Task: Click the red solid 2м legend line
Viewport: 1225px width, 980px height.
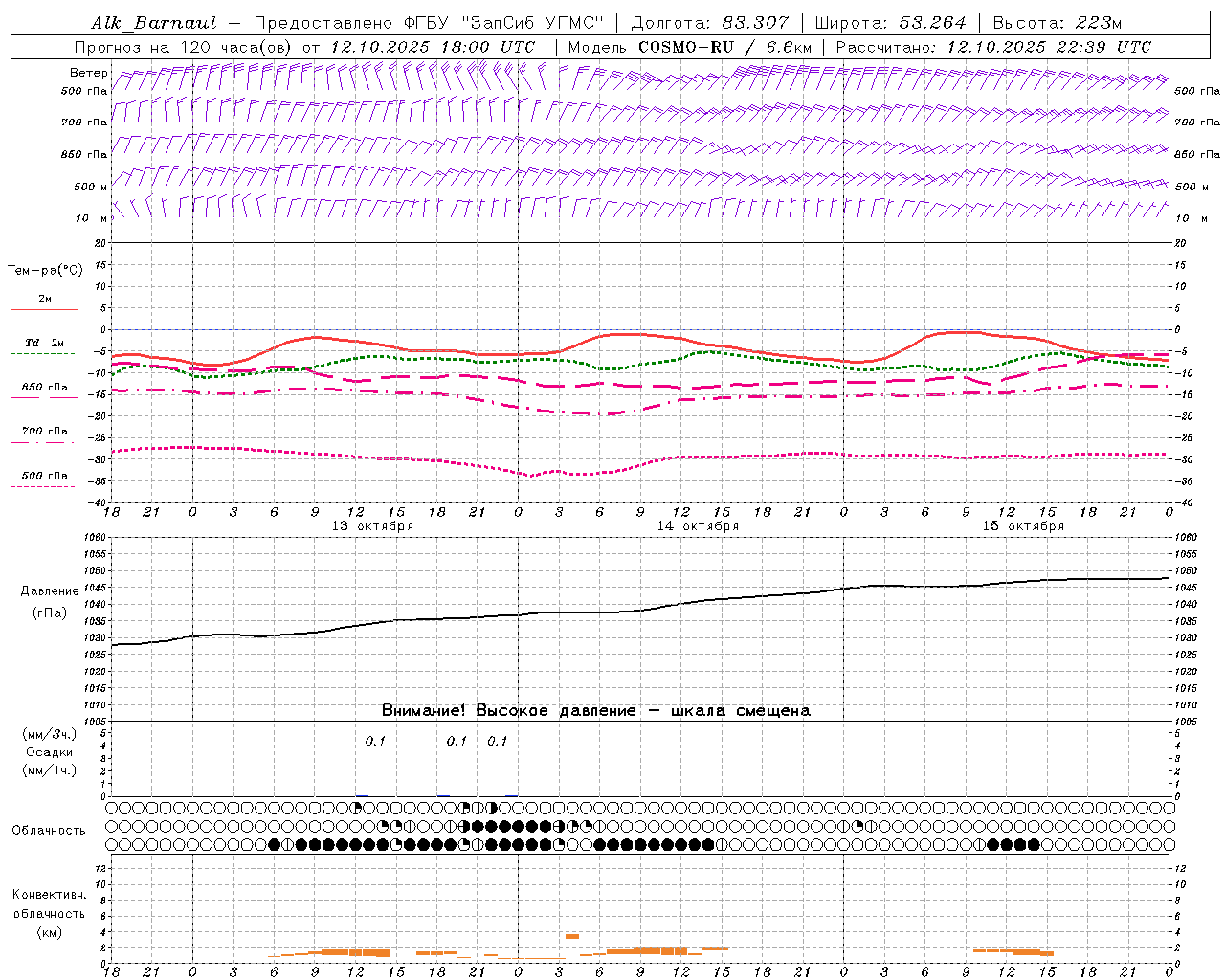Action: pos(44,309)
